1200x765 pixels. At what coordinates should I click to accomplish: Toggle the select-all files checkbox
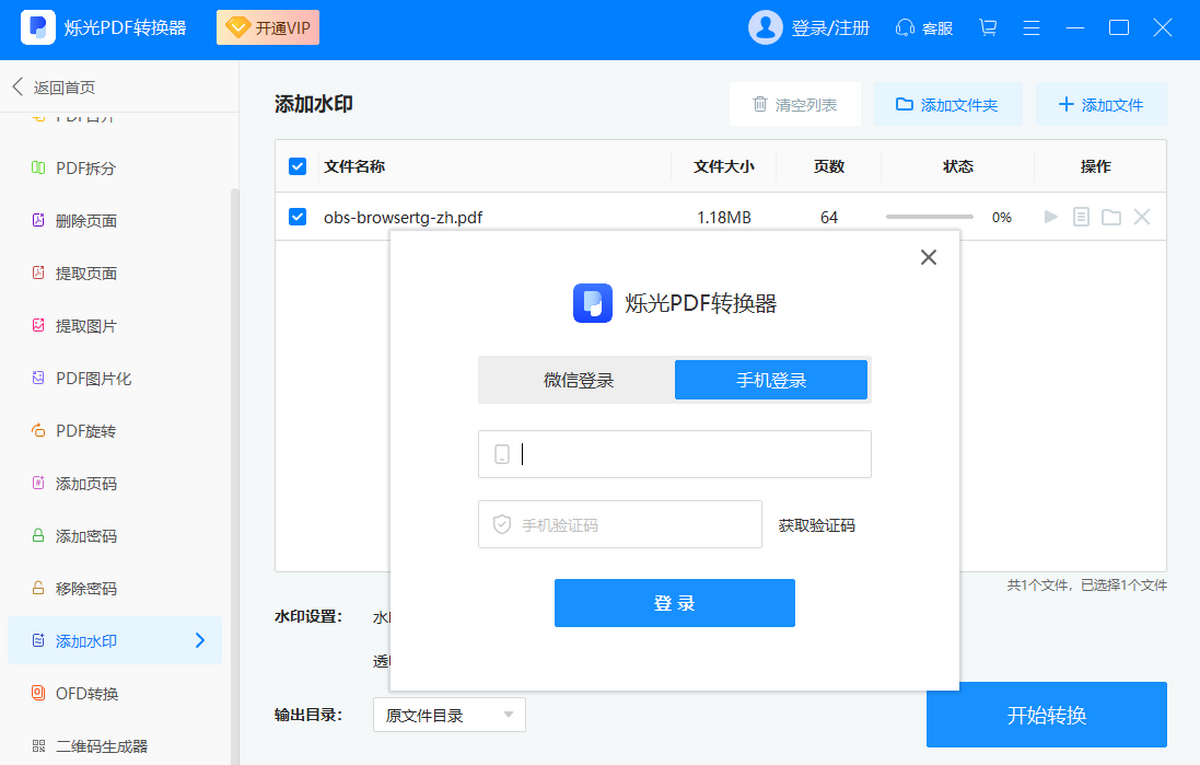tap(297, 166)
